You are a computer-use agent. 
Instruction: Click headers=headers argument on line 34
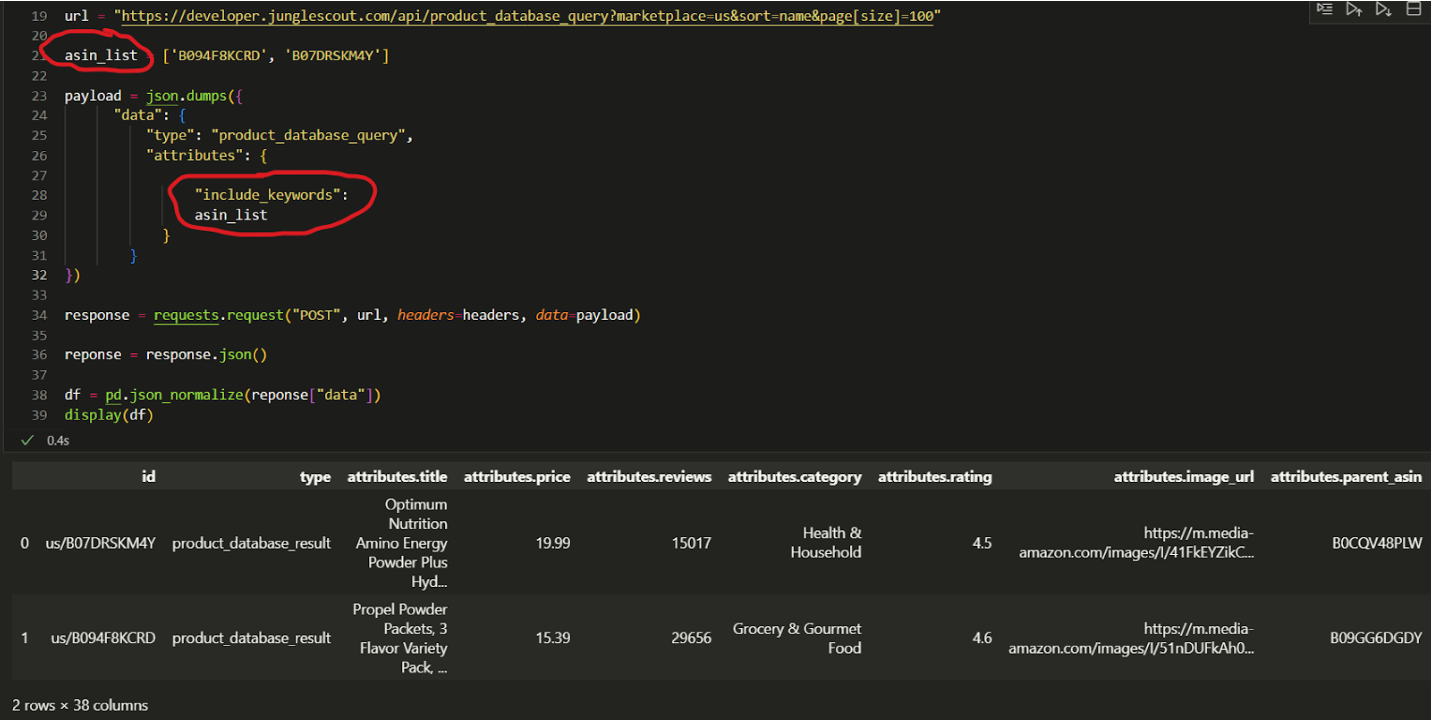[x=458, y=315]
